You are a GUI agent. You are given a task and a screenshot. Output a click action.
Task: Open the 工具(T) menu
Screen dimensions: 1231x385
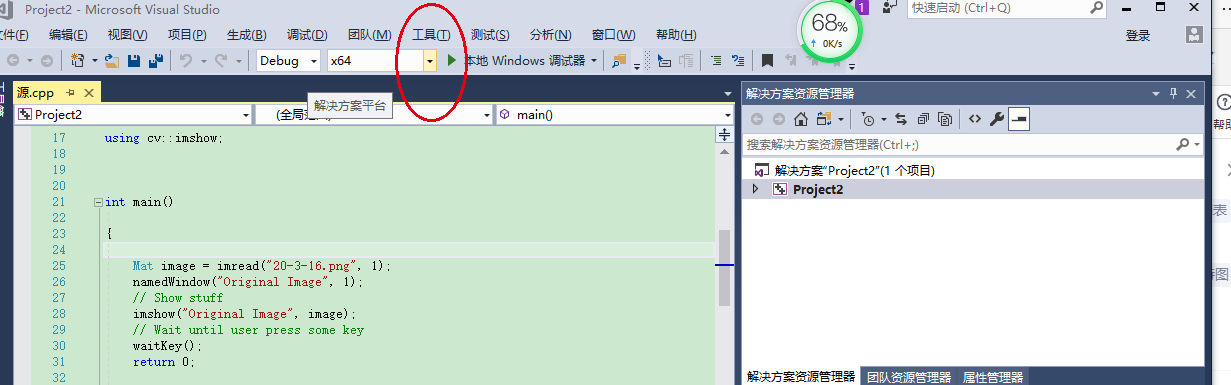pyautogui.click(x=431, y=35)
